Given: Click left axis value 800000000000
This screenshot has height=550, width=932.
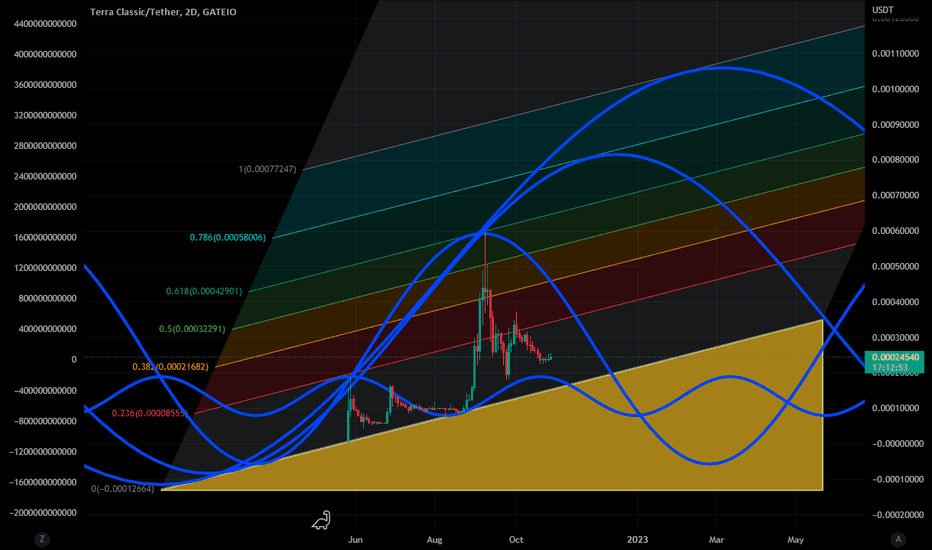Looking at the screenshot, I should [x=48, y=298].
